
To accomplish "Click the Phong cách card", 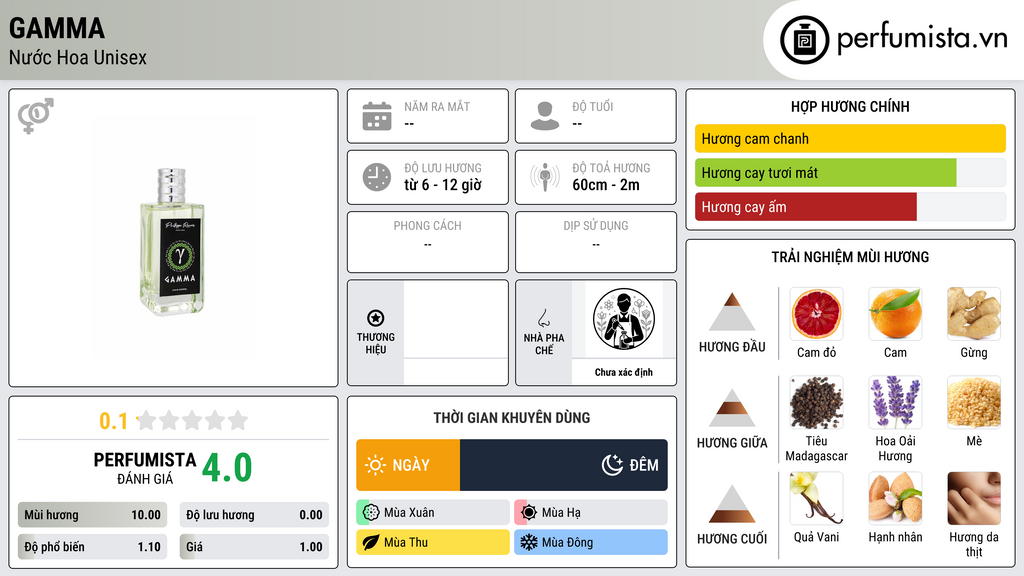I will point(428,242).
